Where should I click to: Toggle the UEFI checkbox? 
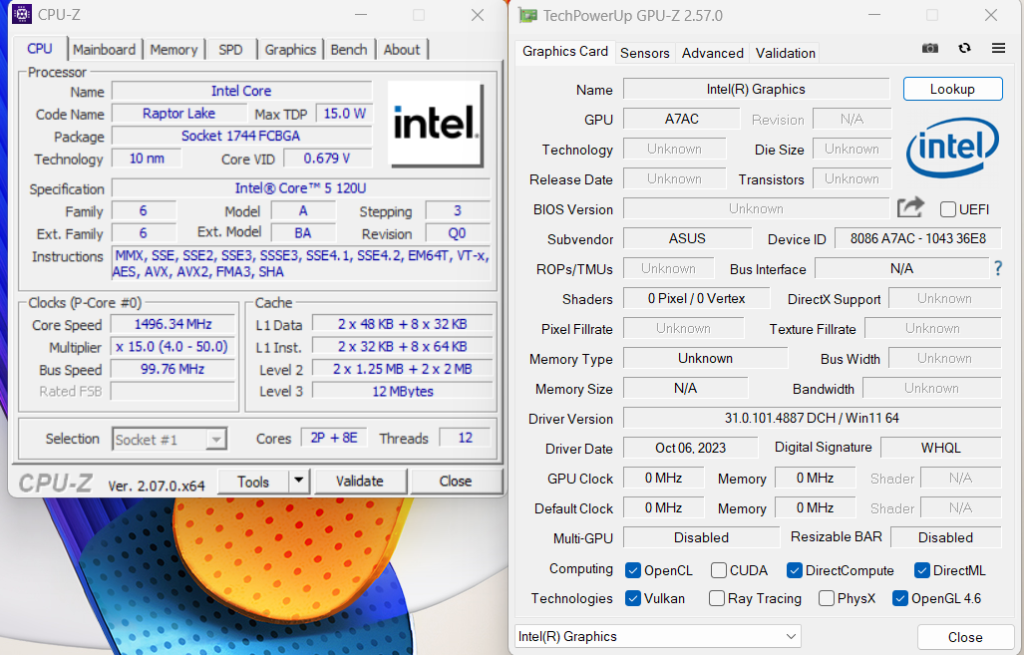pos(948,209)
